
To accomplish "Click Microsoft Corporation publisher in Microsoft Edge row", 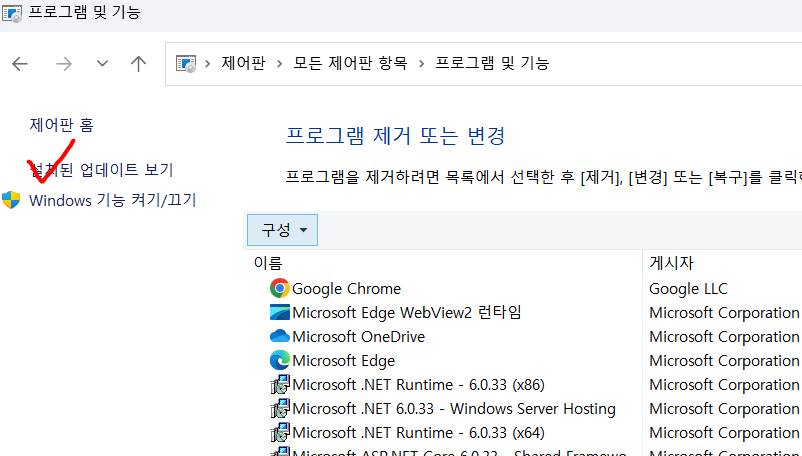I will click(x=724, y=361).
